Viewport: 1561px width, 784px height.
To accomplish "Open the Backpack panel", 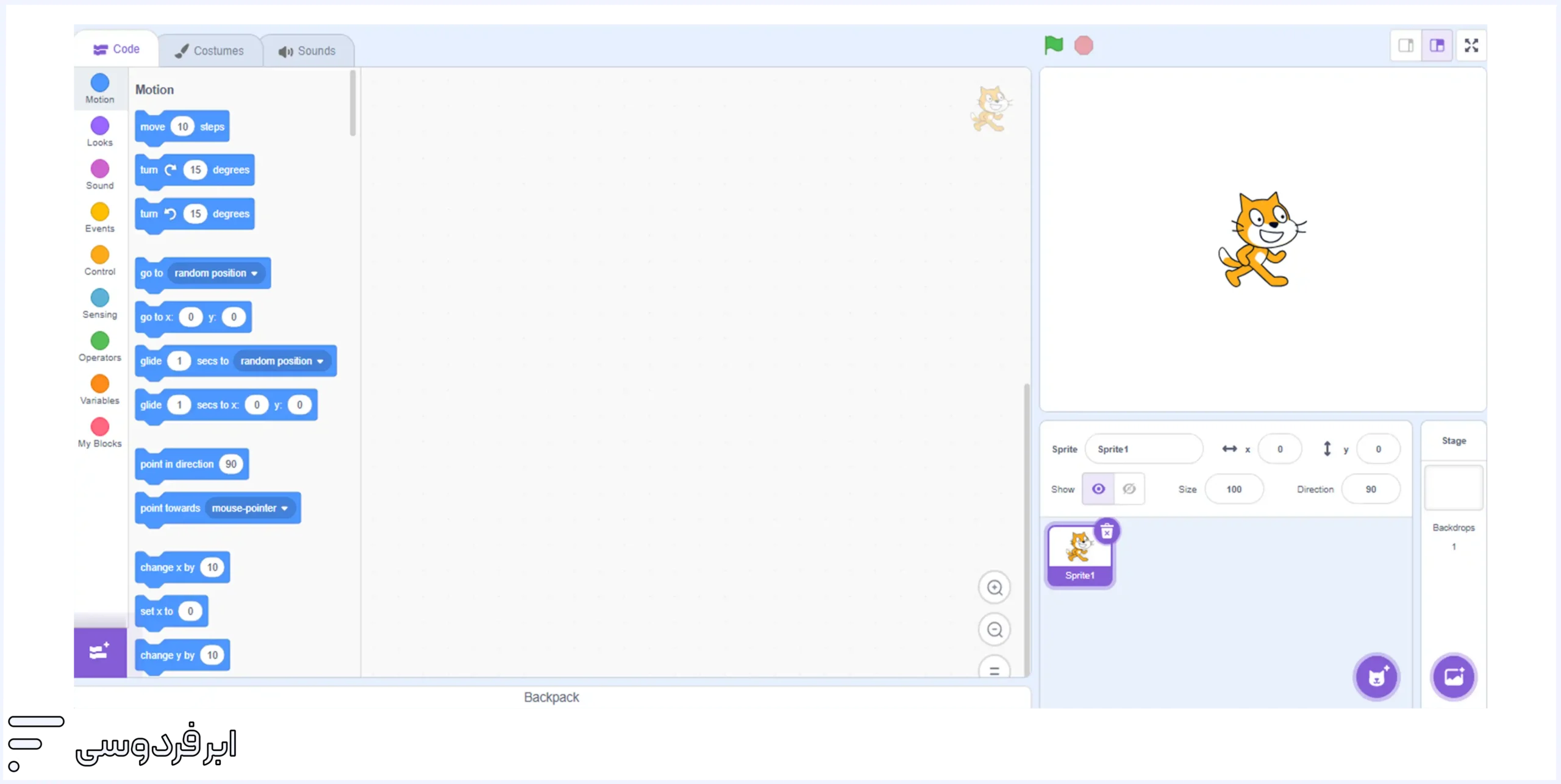I will (551, 697).
